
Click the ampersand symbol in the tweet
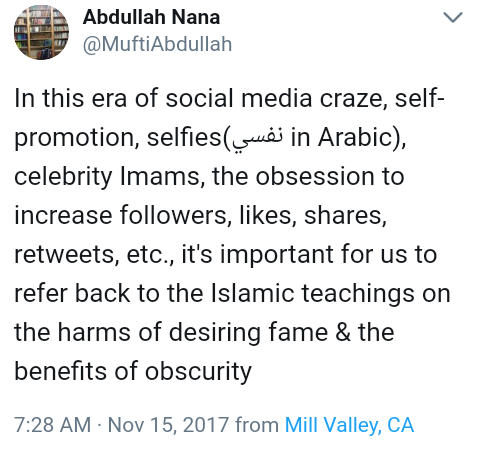click(x=343, y=332)
